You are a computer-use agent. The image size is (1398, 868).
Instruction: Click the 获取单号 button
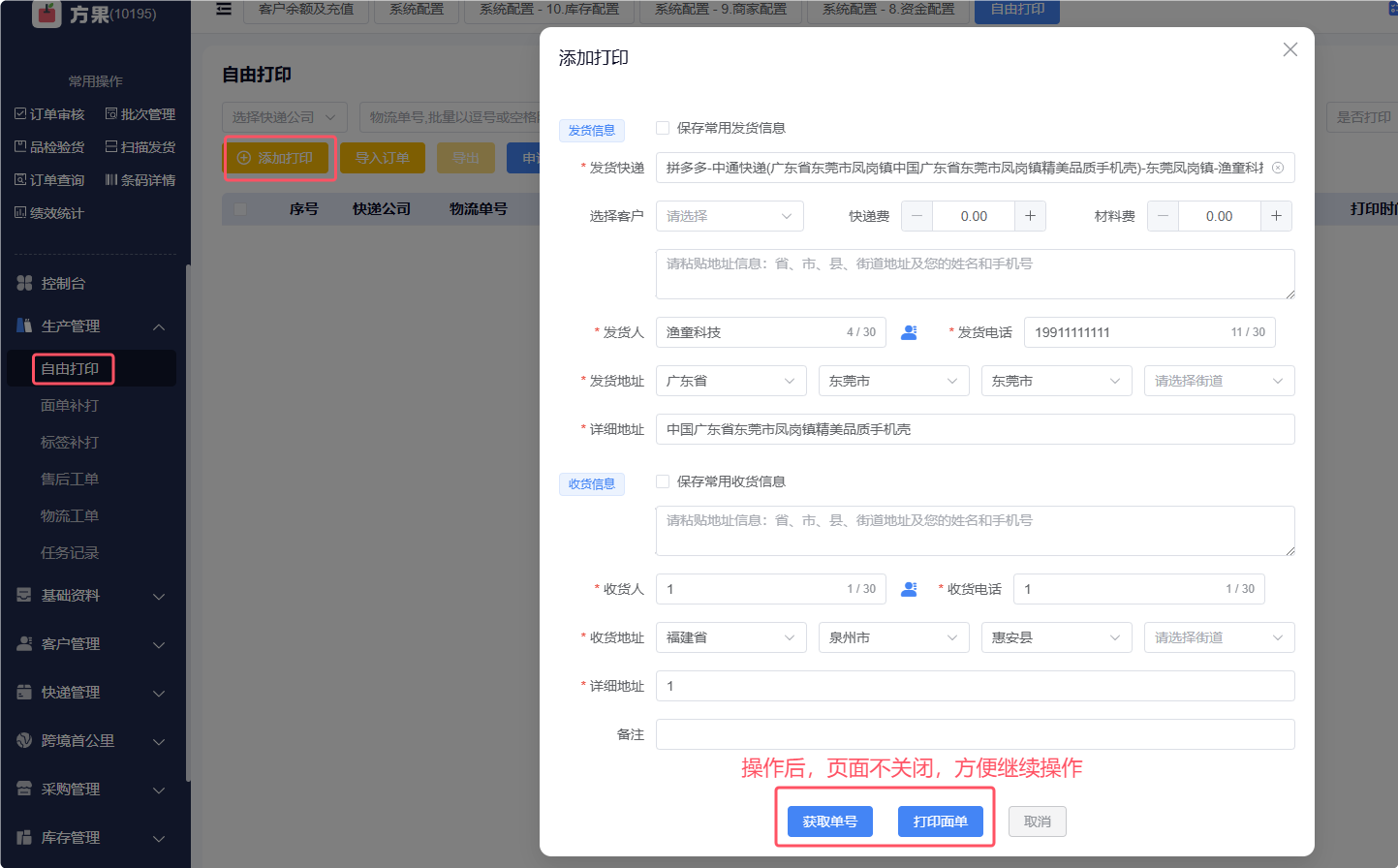pos(829,821)
